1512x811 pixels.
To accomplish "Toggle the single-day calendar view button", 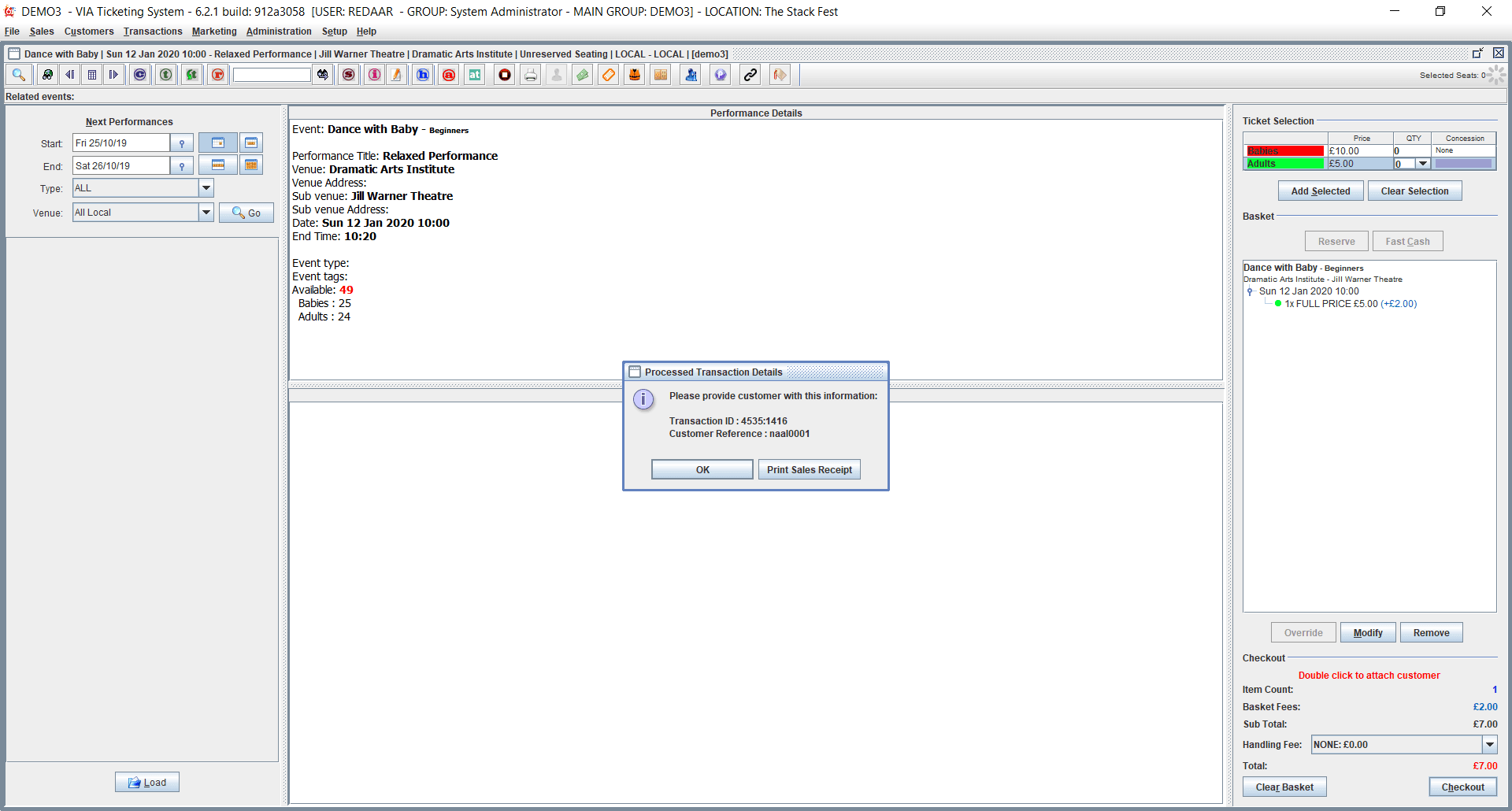I will tap(218, 143).
